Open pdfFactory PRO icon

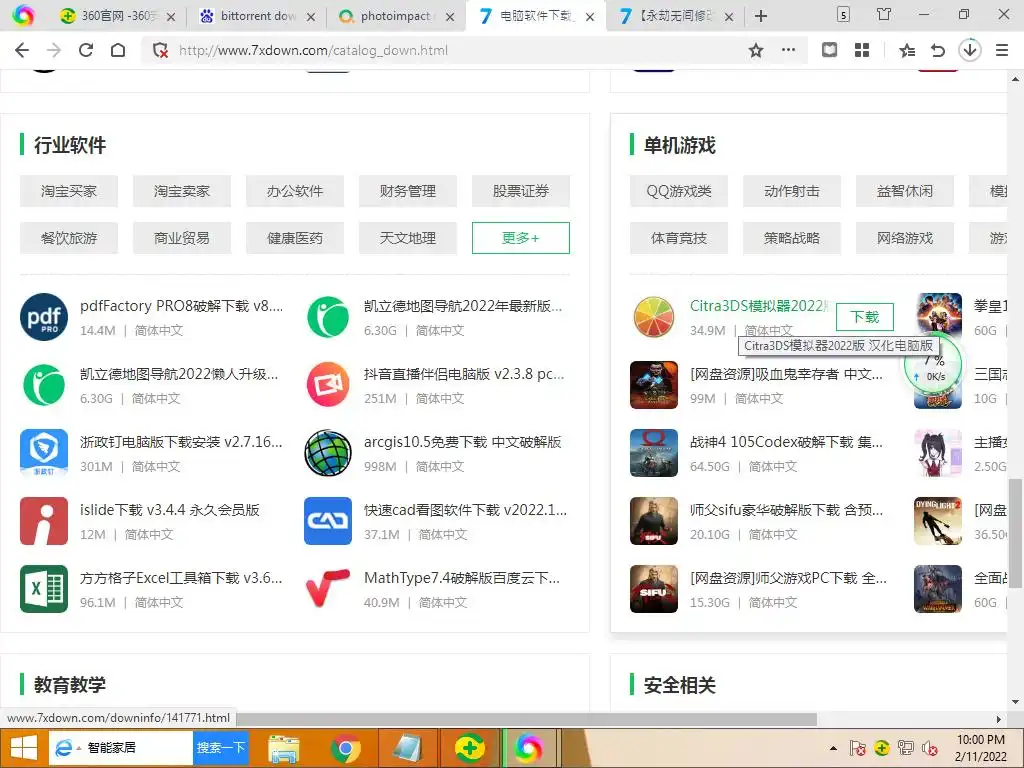[x=44, y=317]
